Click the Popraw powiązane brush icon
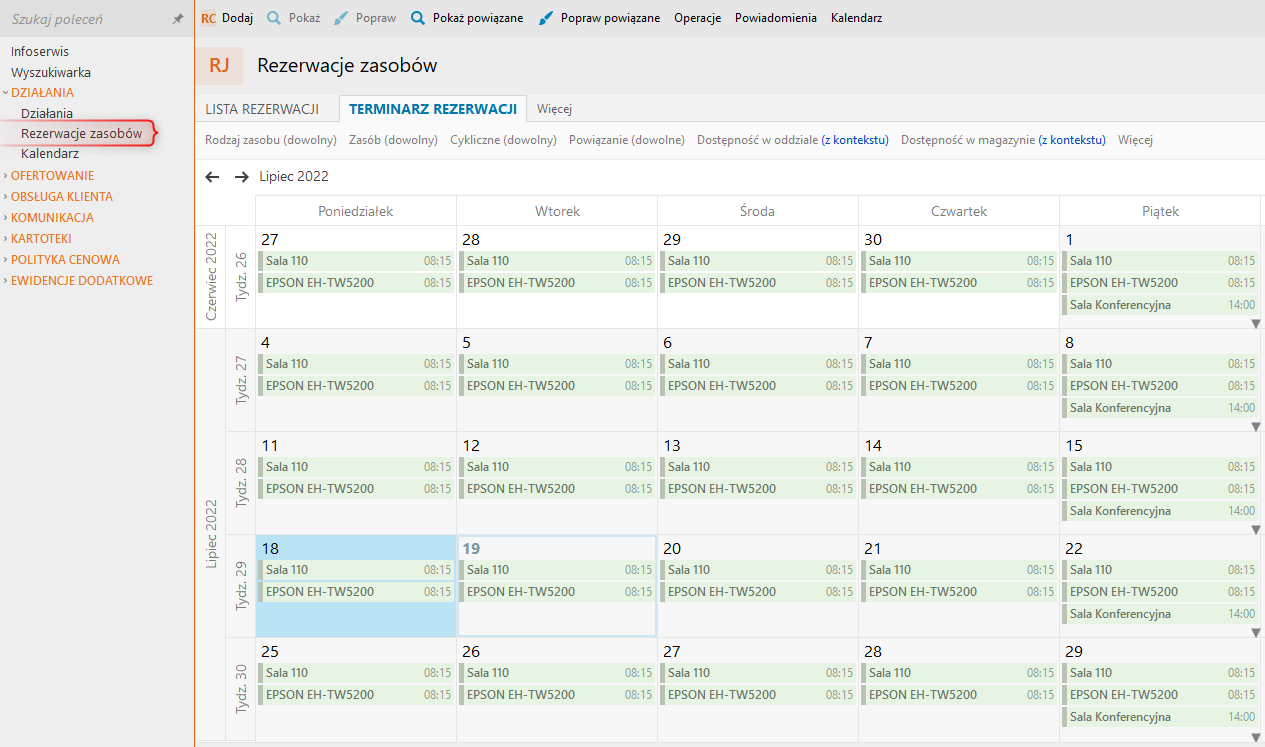 pos(546,18)
